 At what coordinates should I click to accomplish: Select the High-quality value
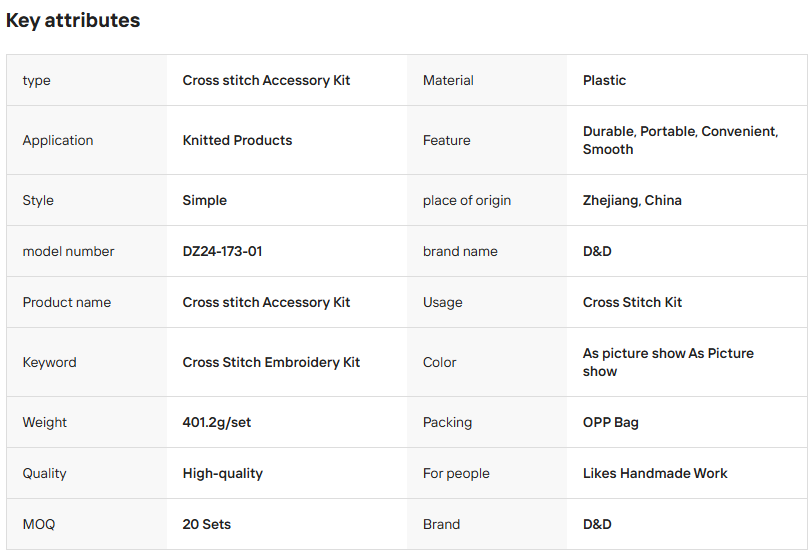[222, 473]
